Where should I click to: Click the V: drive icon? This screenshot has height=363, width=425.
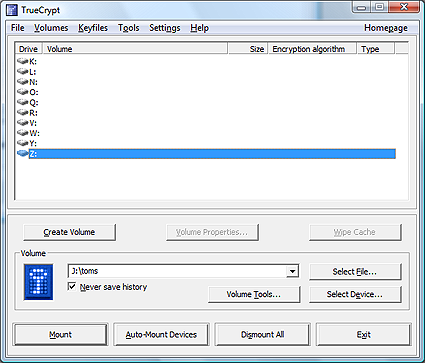(23, 123)
